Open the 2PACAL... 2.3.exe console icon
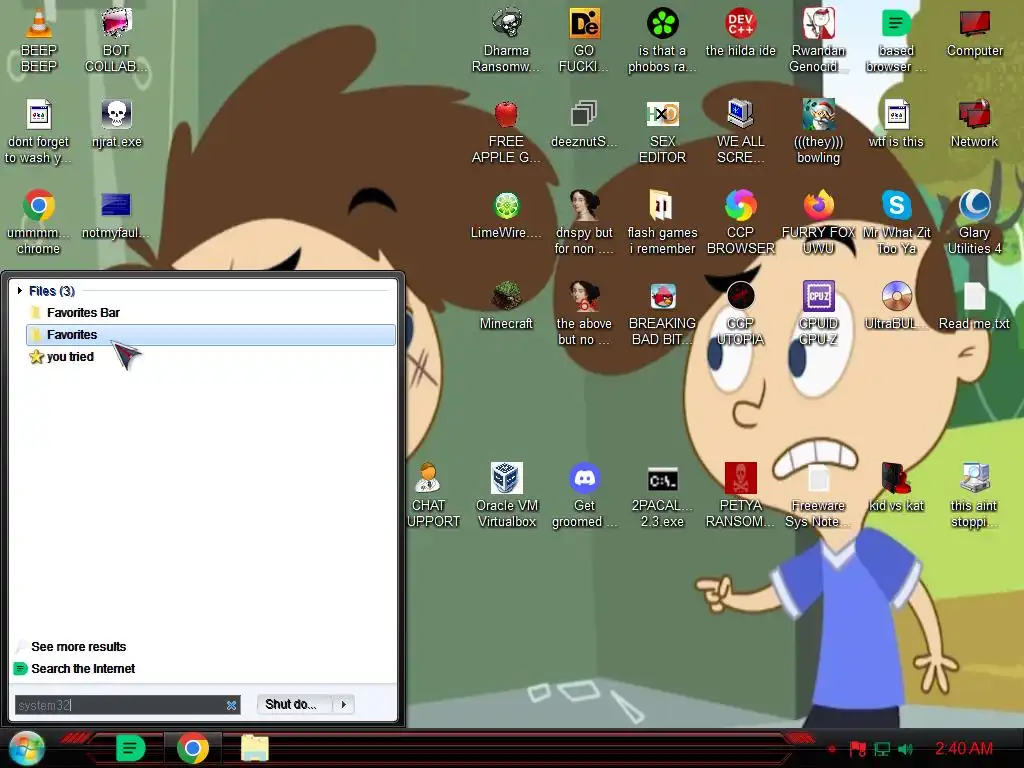 662,479
